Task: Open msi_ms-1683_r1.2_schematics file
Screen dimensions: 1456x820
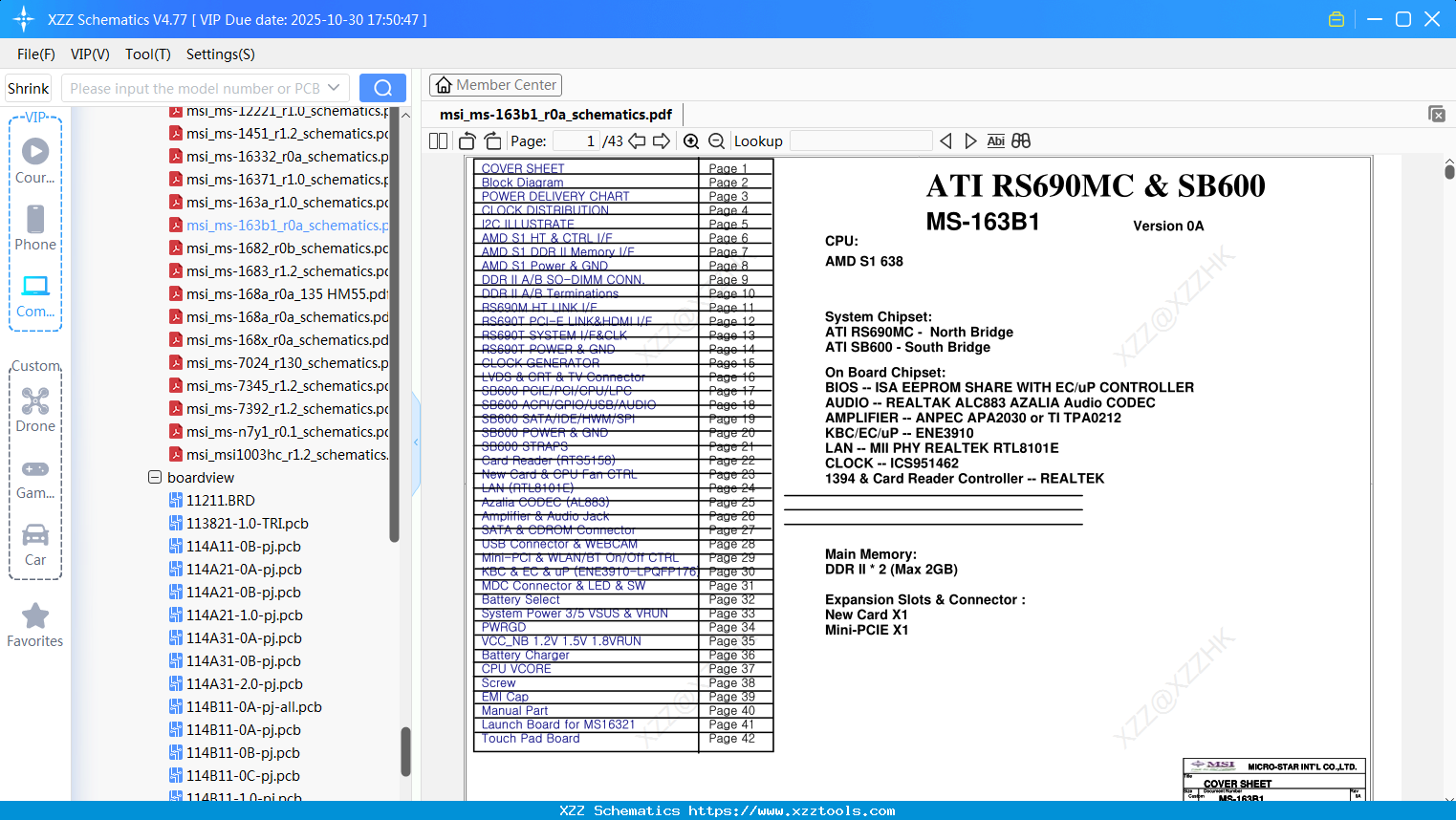Action: point(287,271)
